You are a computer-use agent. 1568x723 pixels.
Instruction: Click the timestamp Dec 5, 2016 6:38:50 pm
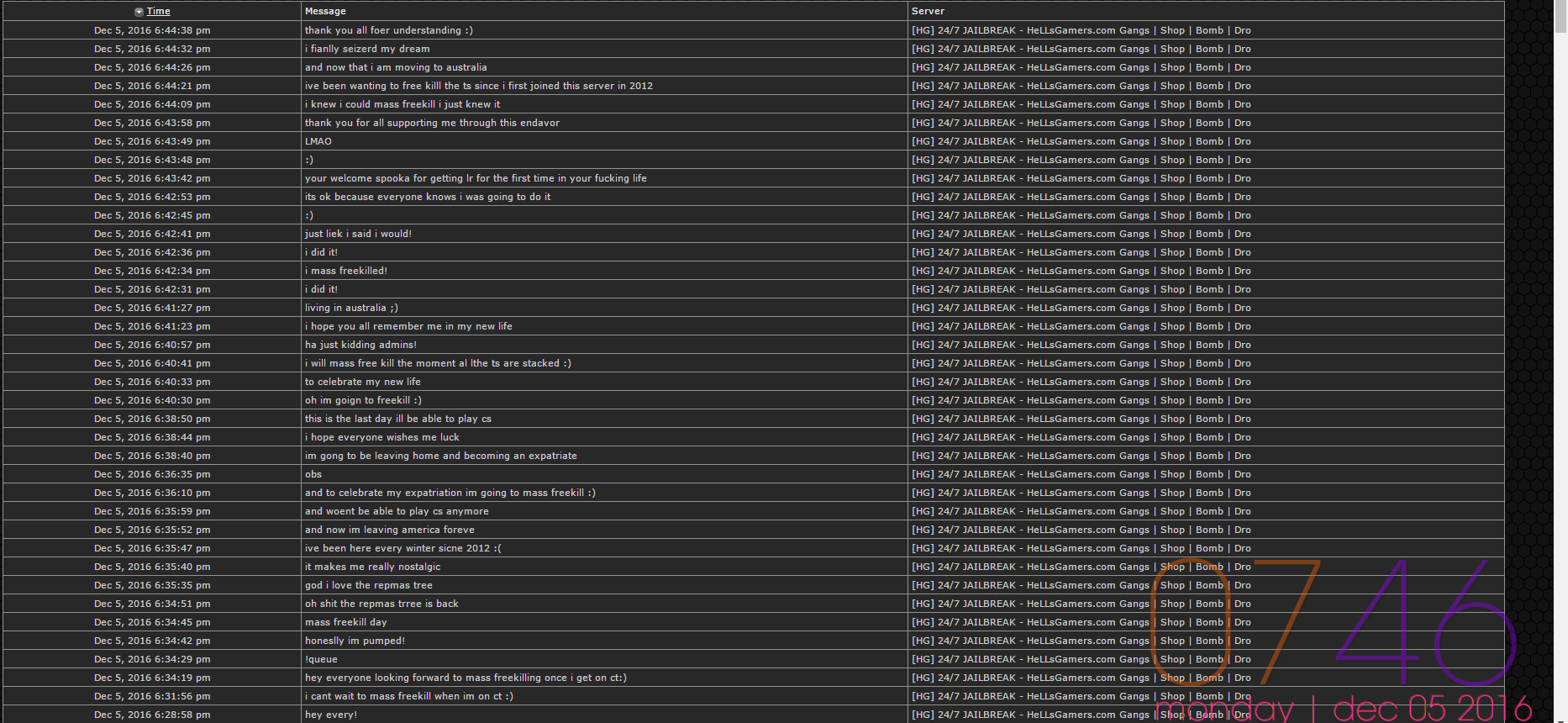[152, 419]
